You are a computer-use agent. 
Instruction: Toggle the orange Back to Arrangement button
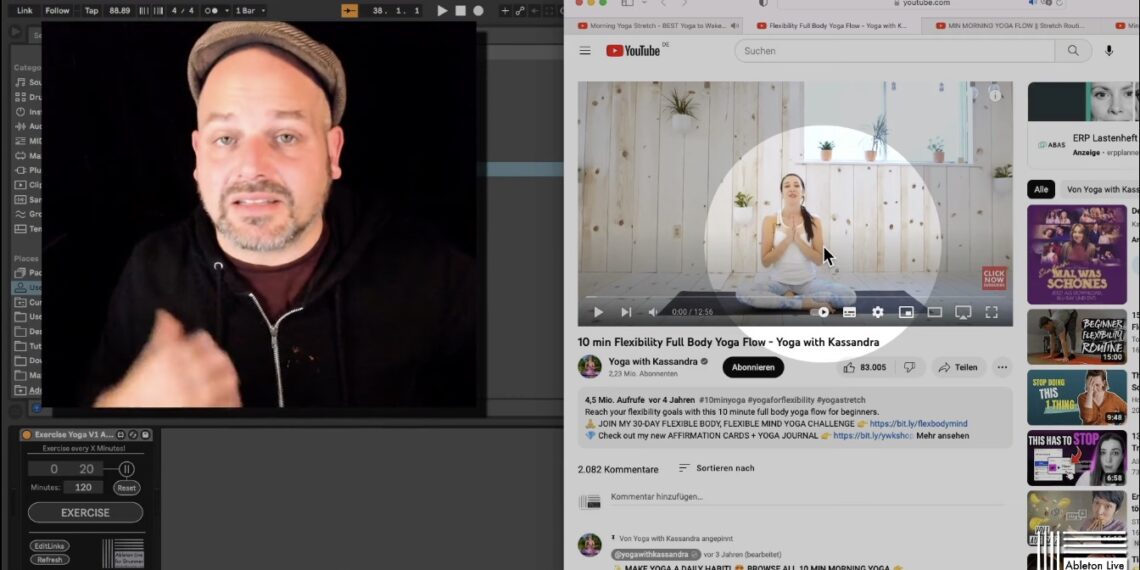pyautogui.click(x=350, y=11)
